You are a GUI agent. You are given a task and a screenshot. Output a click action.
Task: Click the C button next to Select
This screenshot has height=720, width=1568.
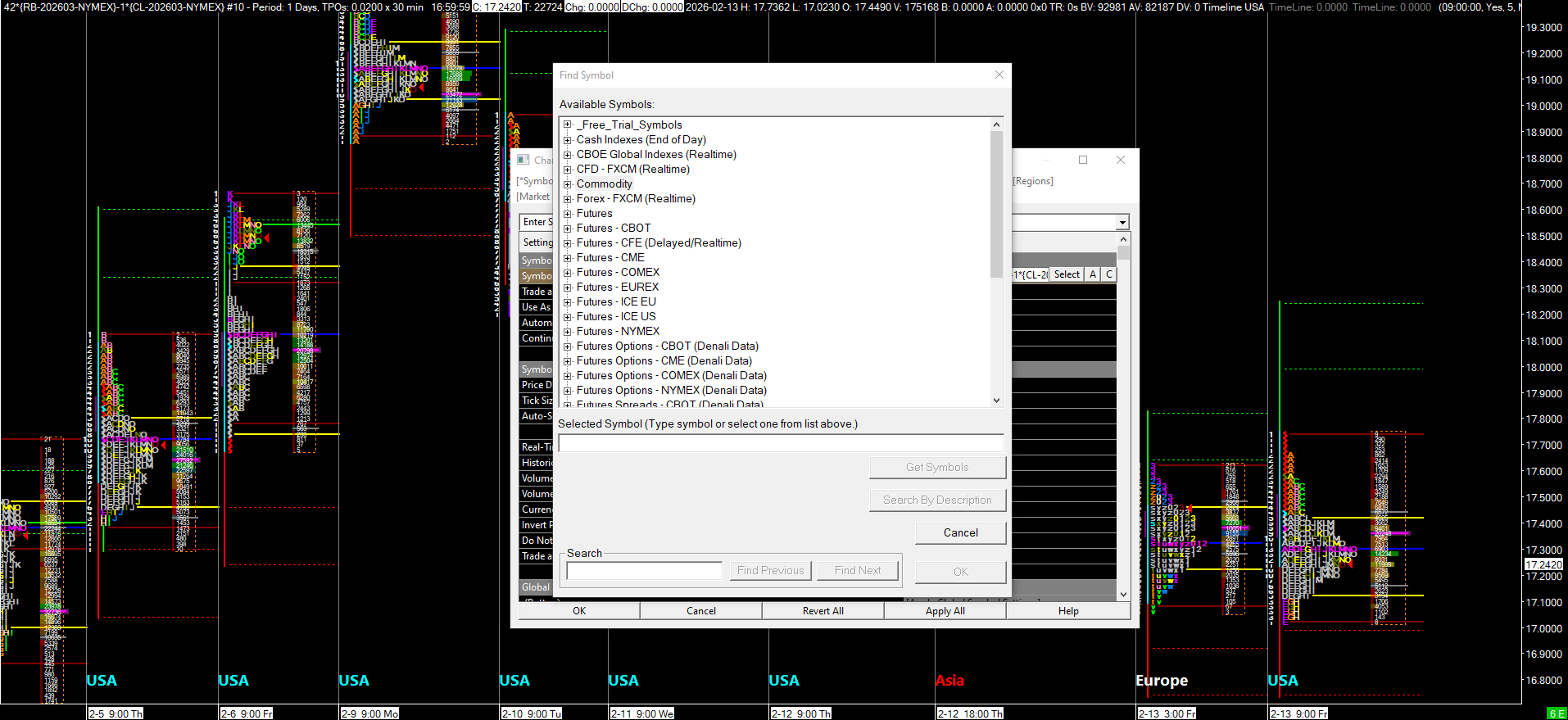pyautogui.click(x=1109, y=274)
